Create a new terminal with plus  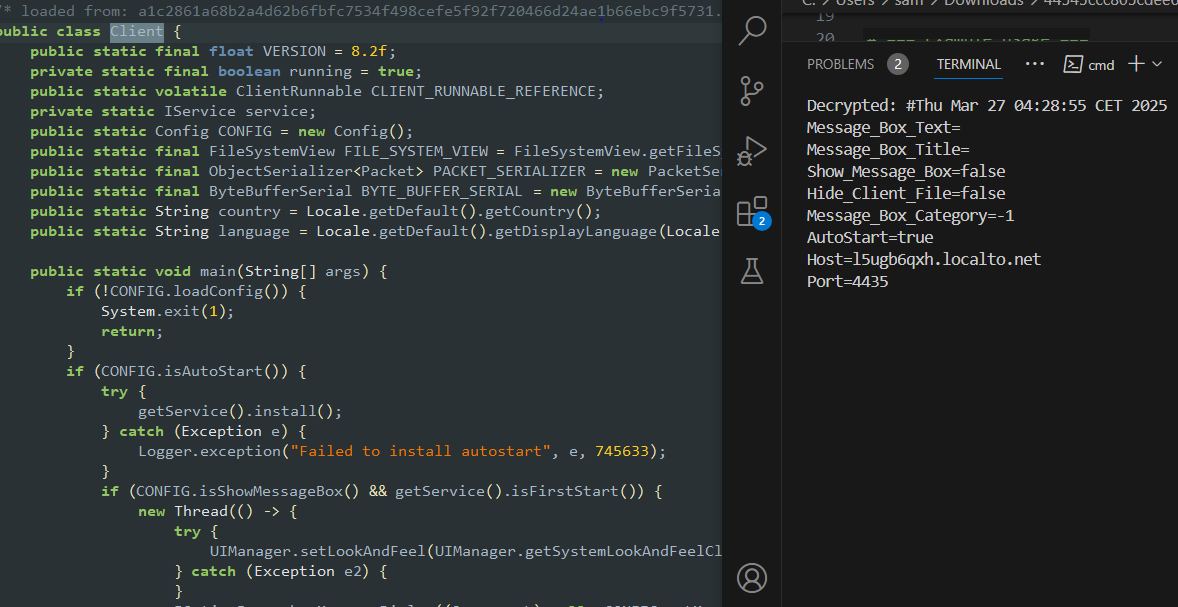1137,64
